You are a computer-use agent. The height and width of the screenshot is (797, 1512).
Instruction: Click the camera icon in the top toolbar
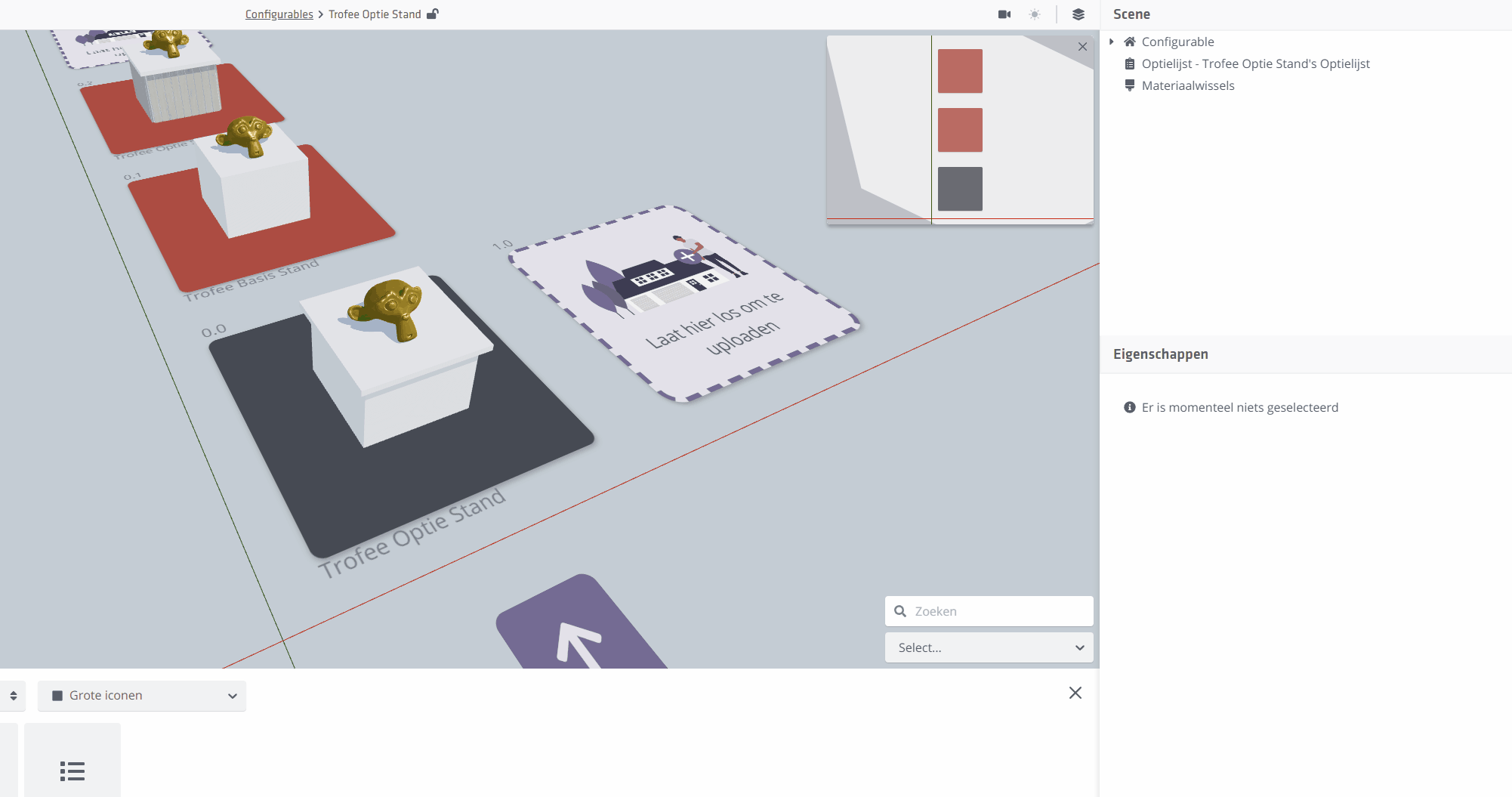click(x=1004, y=14)
